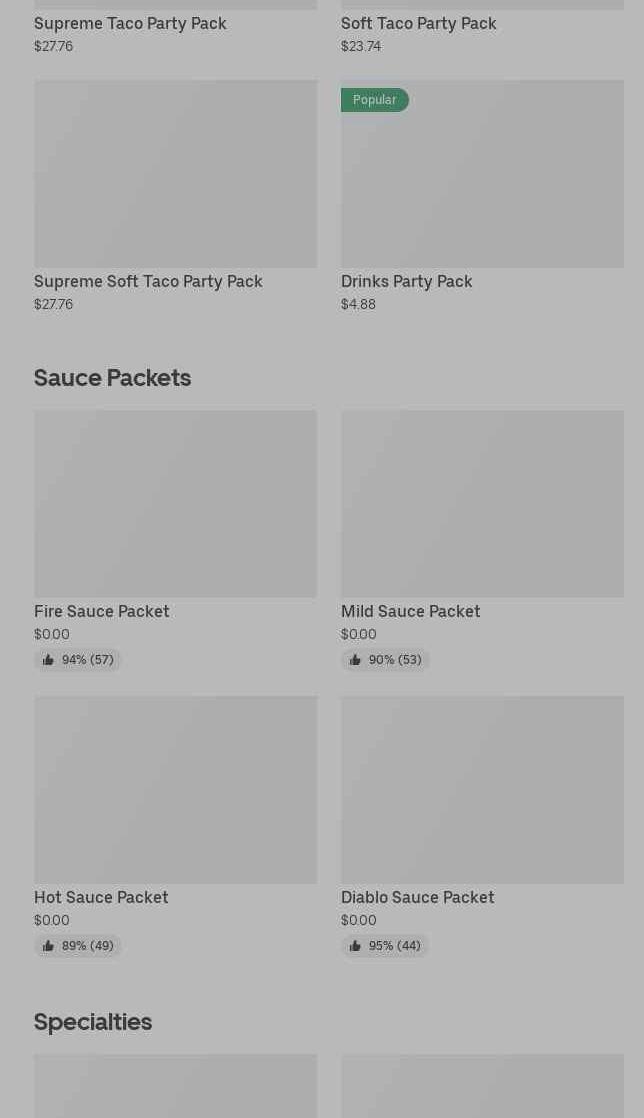Click thumbs-up icon under Diablo Sauce Packet
The height and width of the screenshot is (1118, 644).
click(355, 946)
